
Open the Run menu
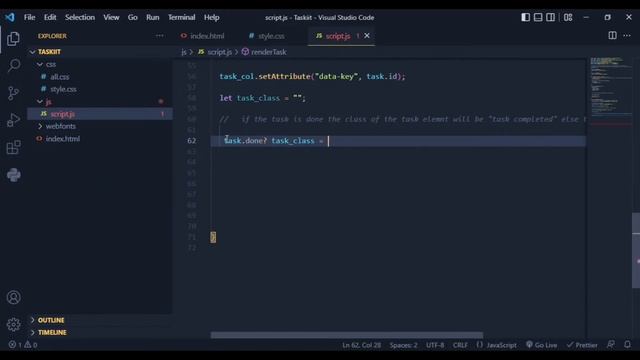[153, 17]
